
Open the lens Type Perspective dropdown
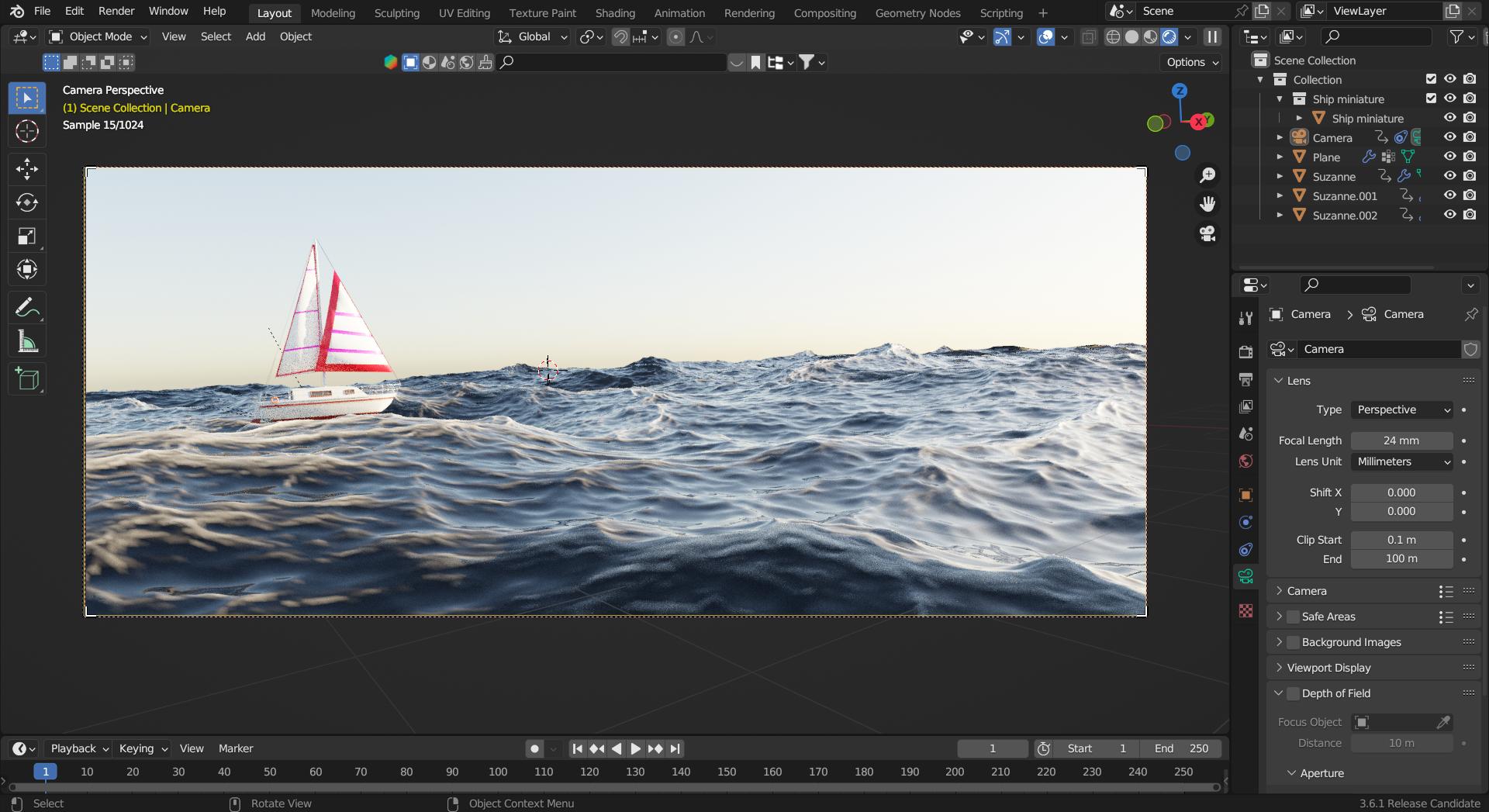(x=1402, y=409)
